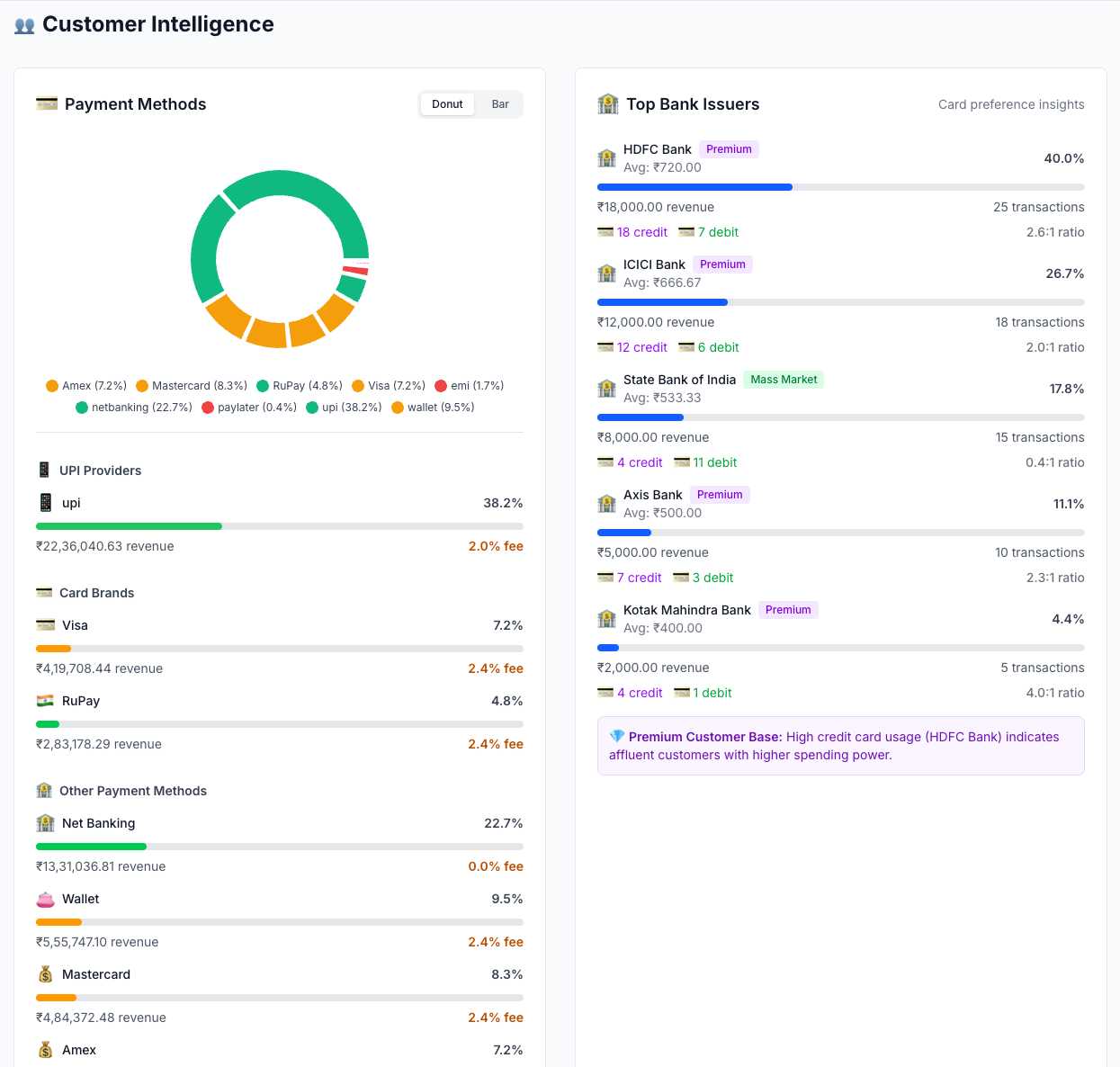Click the '4.0:1 ratio' Kotak value

1055,693
